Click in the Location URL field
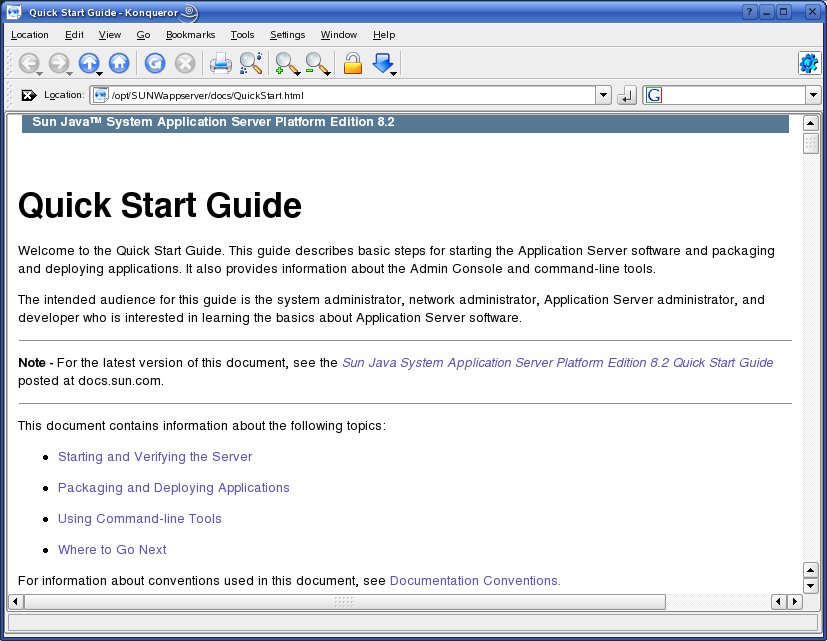Viewport: 827px width, 641px height. click(352, 95)
